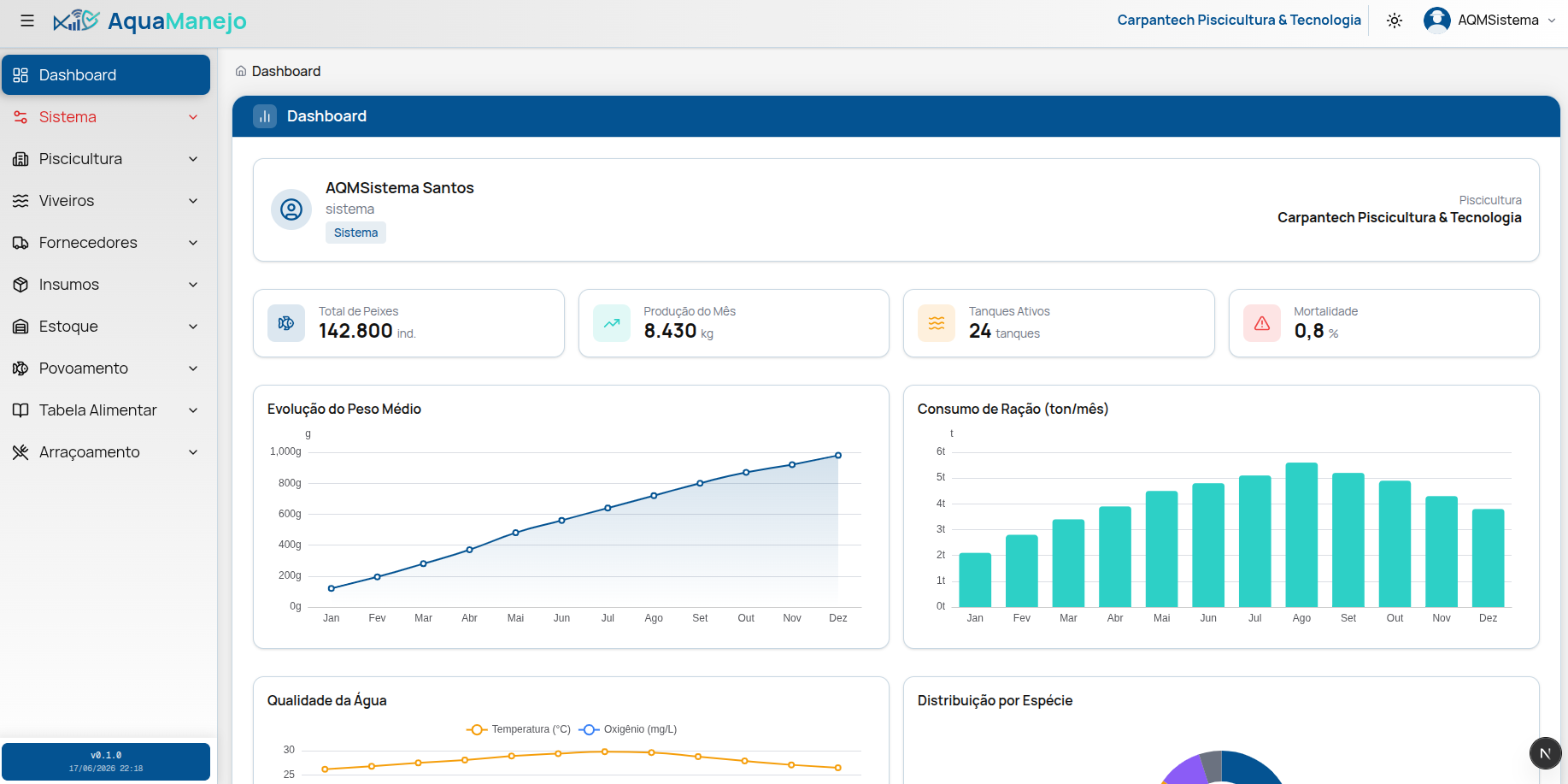This screenshot has width=1568, height=784.
Task: Click the Mortalidade warning triangle icon
Action: click(1262, 323)
